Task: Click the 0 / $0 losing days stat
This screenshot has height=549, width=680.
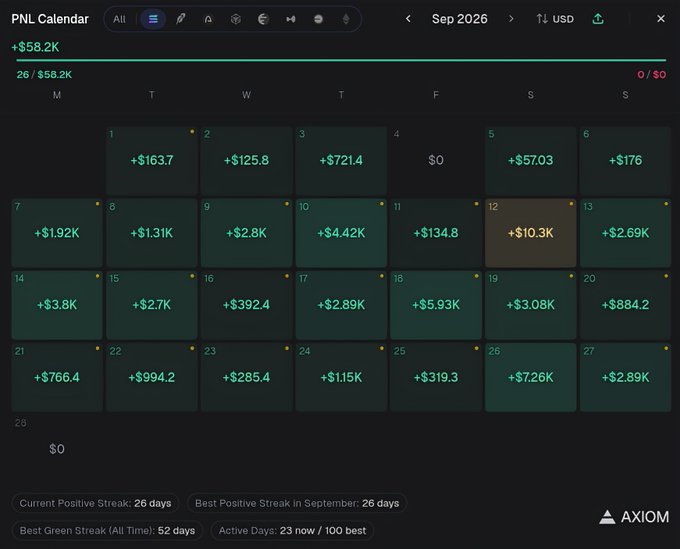Action: pos(651,75)
